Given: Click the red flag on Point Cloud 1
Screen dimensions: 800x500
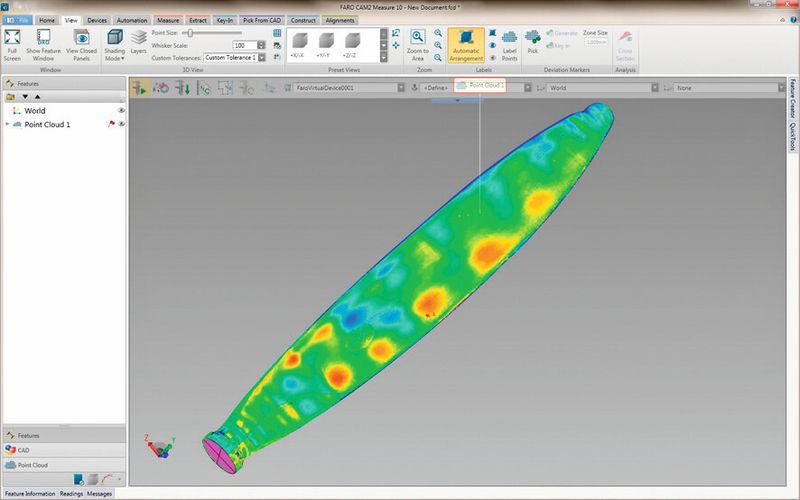Looking at the screenshot, I should (x=111, y=124).
